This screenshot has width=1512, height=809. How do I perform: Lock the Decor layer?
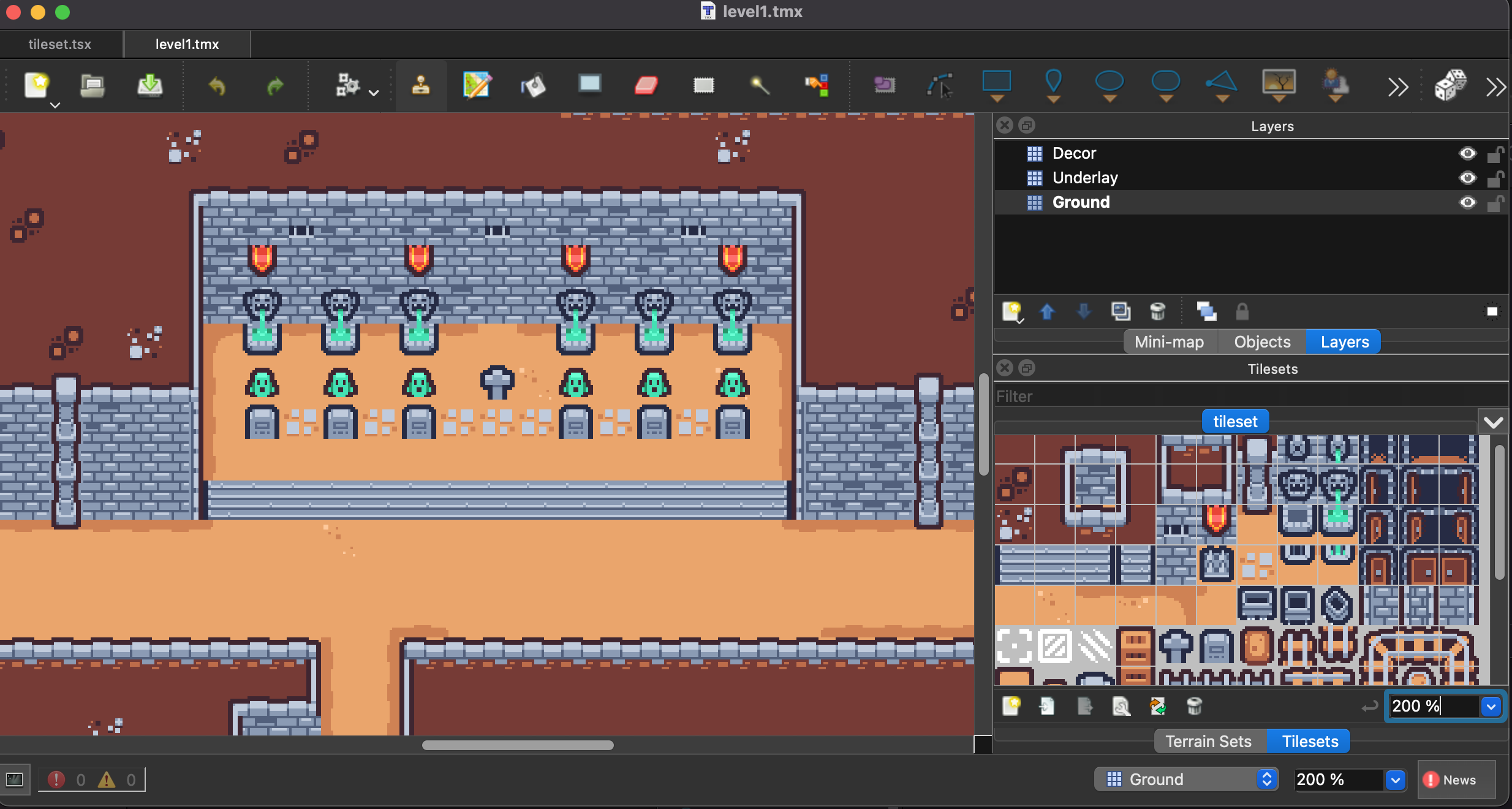point(1495,153)
